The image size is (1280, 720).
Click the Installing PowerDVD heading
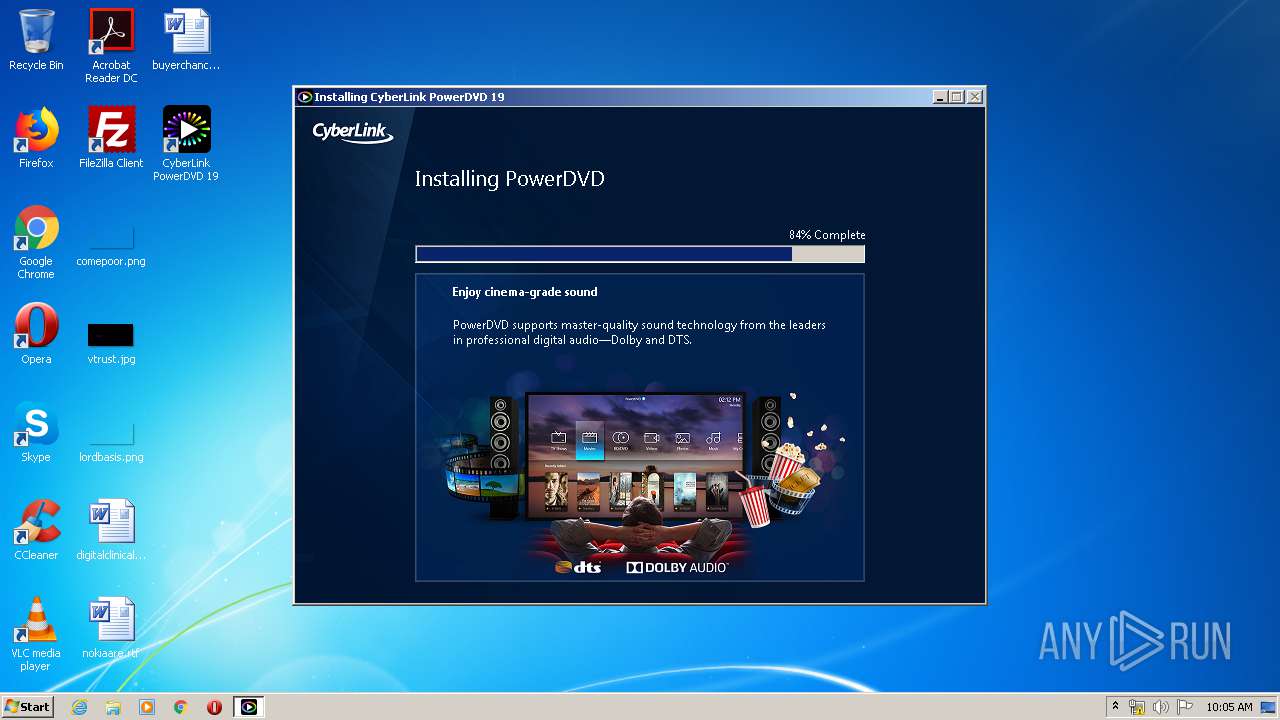[x=510, y=179]
